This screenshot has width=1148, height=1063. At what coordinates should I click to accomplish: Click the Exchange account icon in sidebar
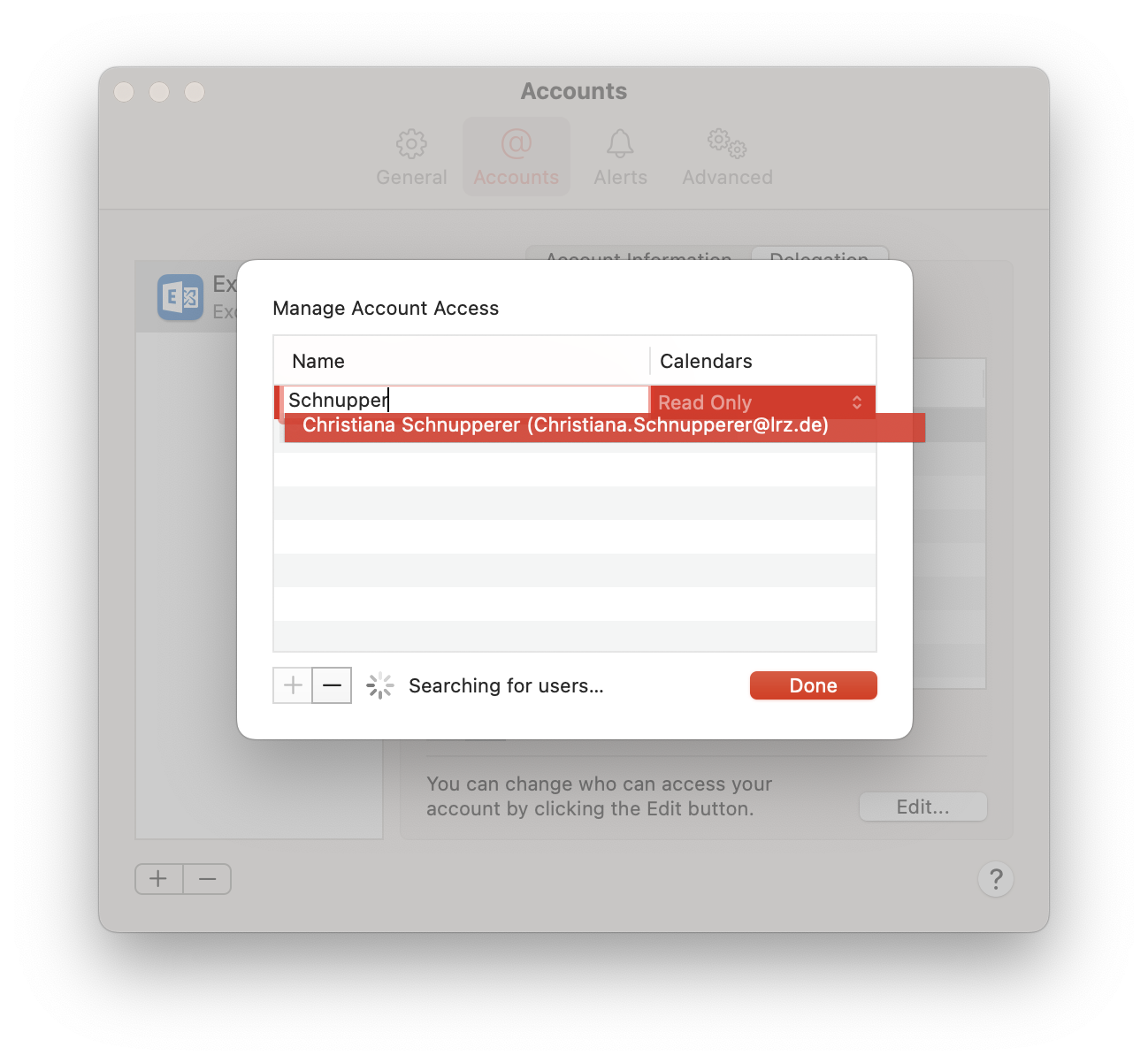click(x=180, y=297)
